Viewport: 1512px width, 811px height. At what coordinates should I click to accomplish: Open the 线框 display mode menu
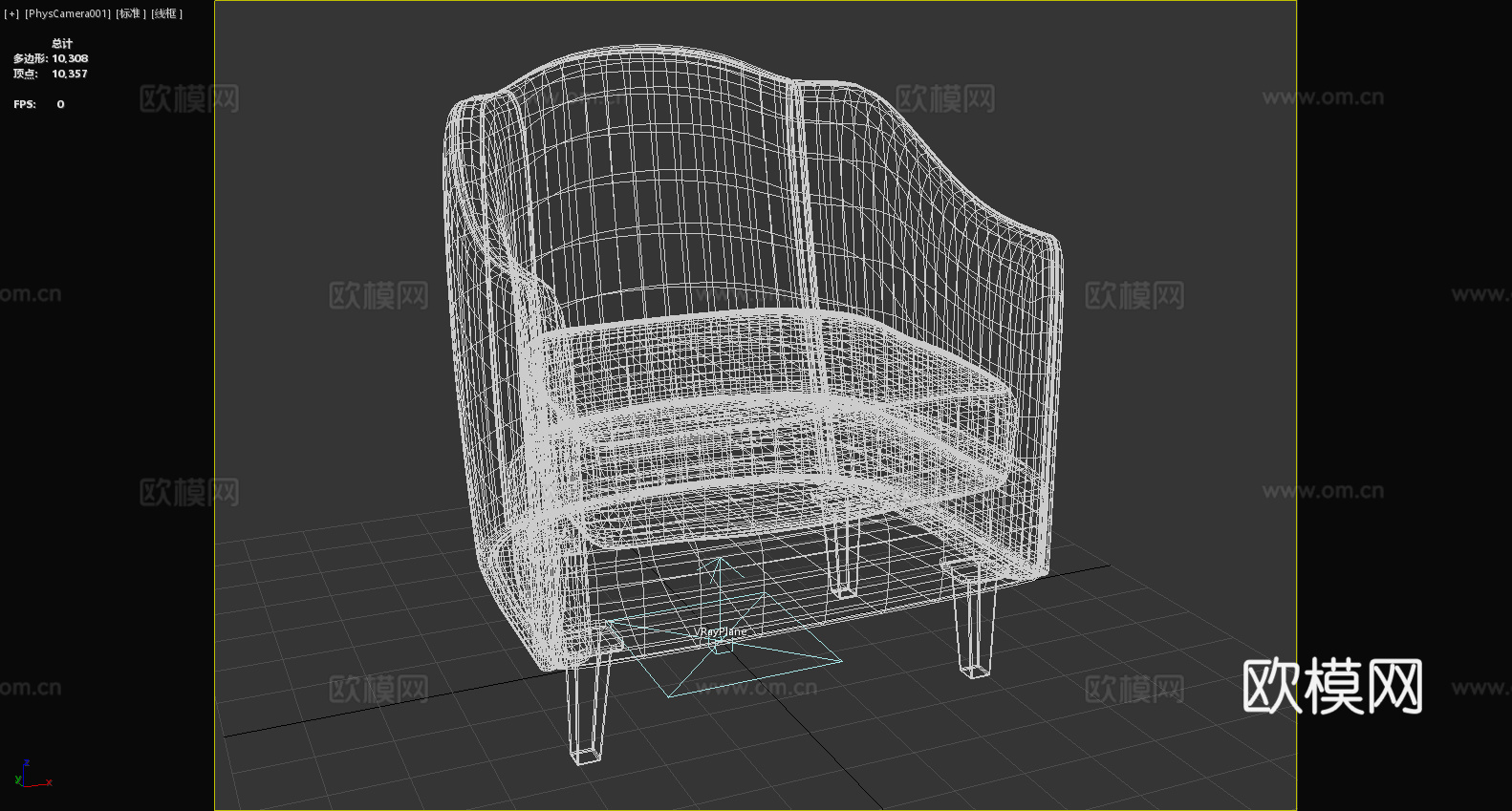(x=166, y=13)
